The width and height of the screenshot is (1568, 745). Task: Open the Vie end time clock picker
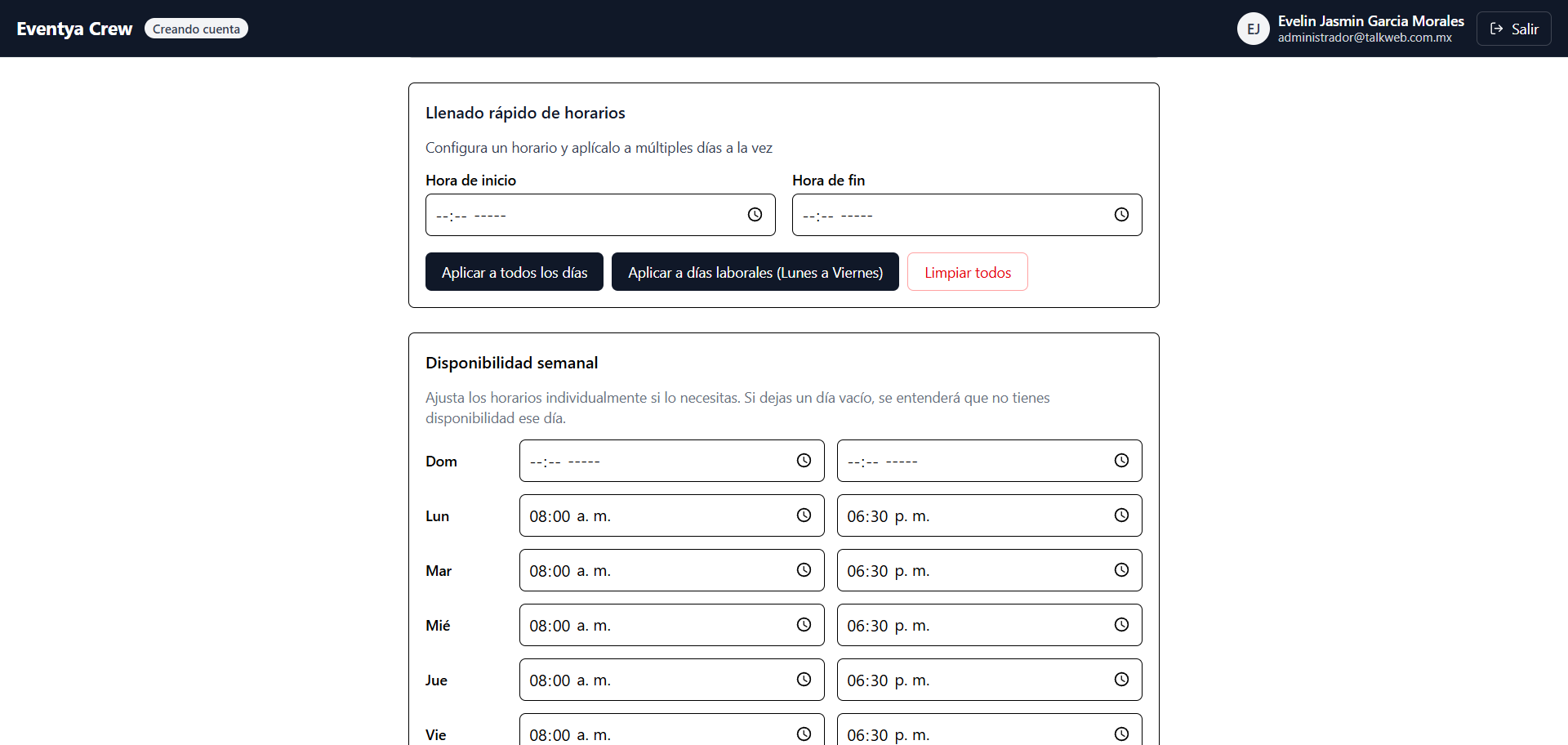coord(1122,734)
